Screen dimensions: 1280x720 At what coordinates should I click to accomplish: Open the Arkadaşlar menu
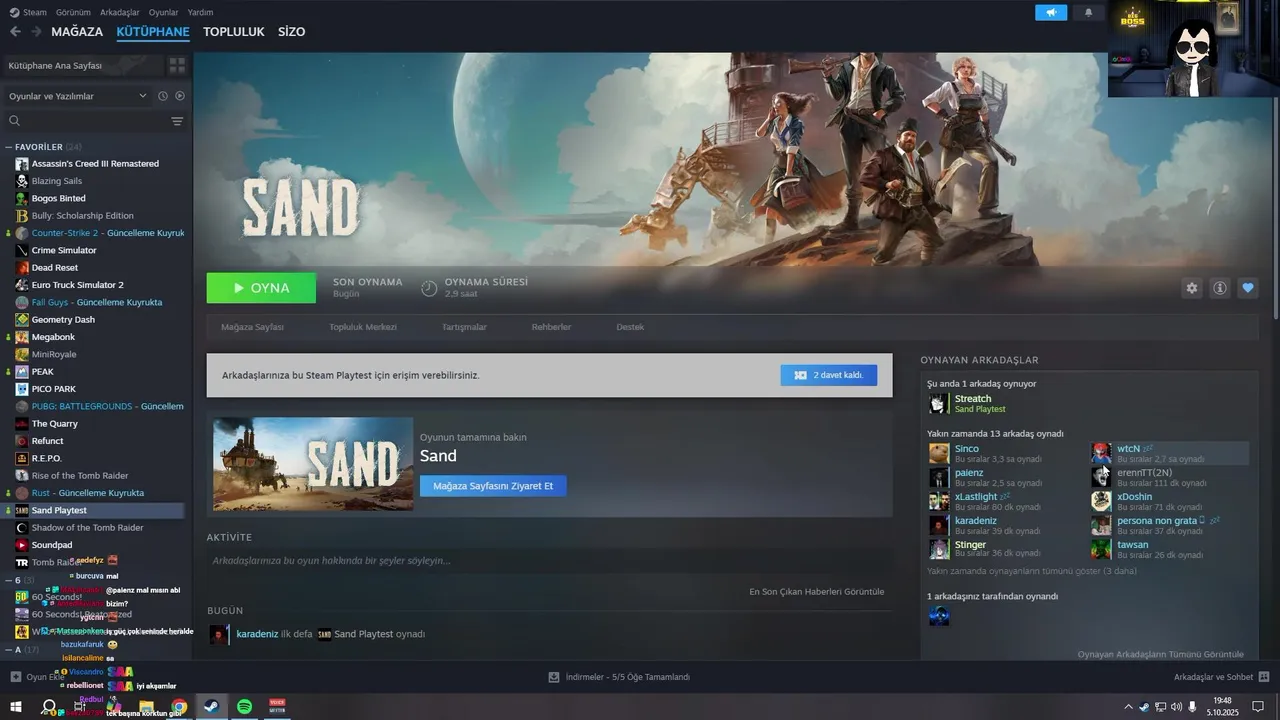pos(120,12)
